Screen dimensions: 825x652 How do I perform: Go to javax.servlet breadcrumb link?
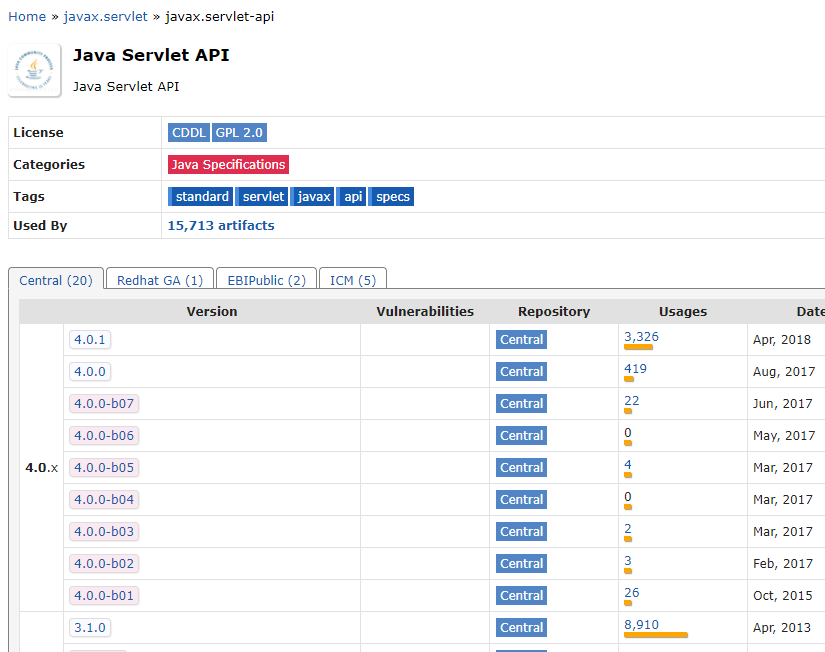coord(105,16)
